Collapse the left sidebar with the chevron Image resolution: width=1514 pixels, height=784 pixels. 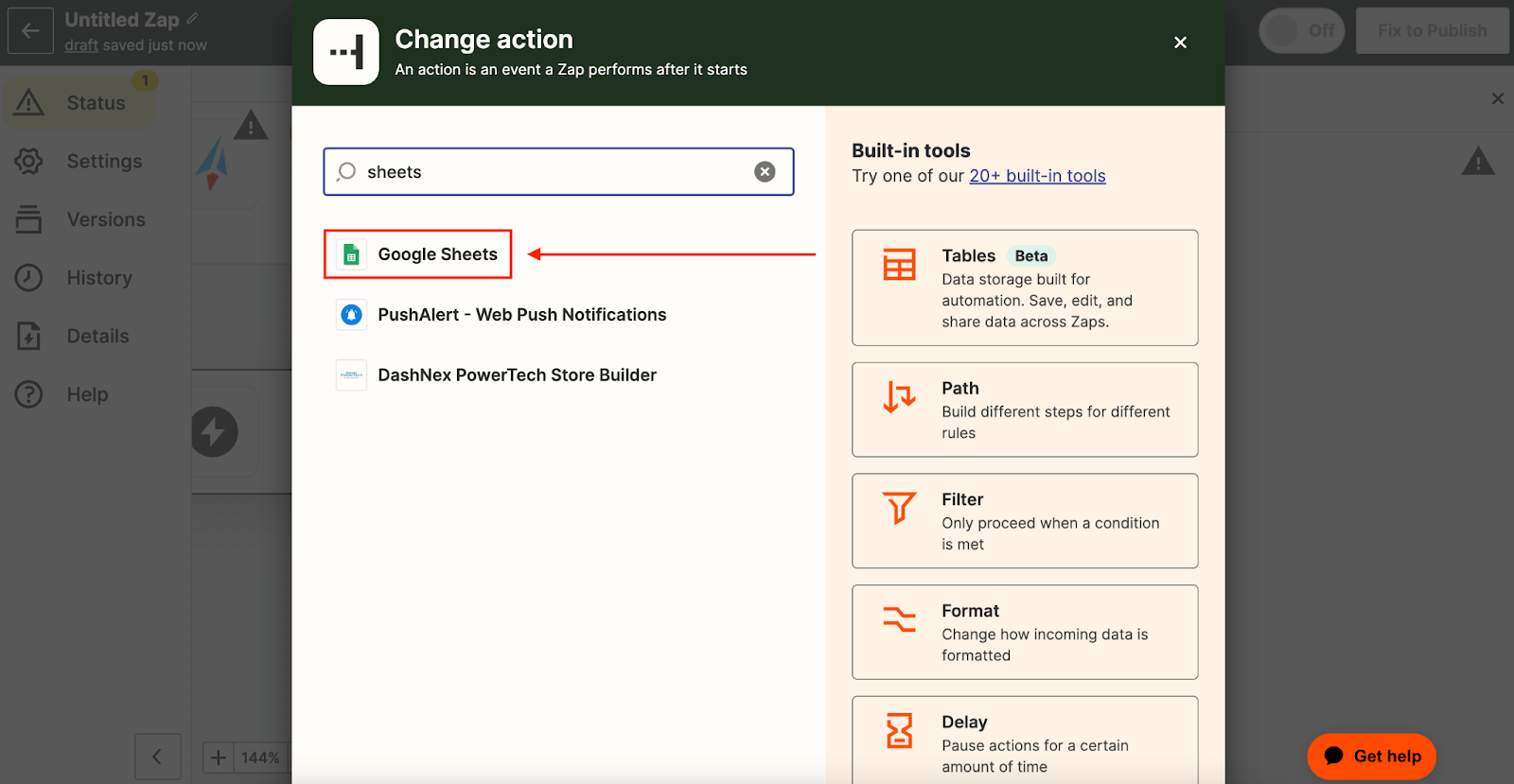click(157, 757)
